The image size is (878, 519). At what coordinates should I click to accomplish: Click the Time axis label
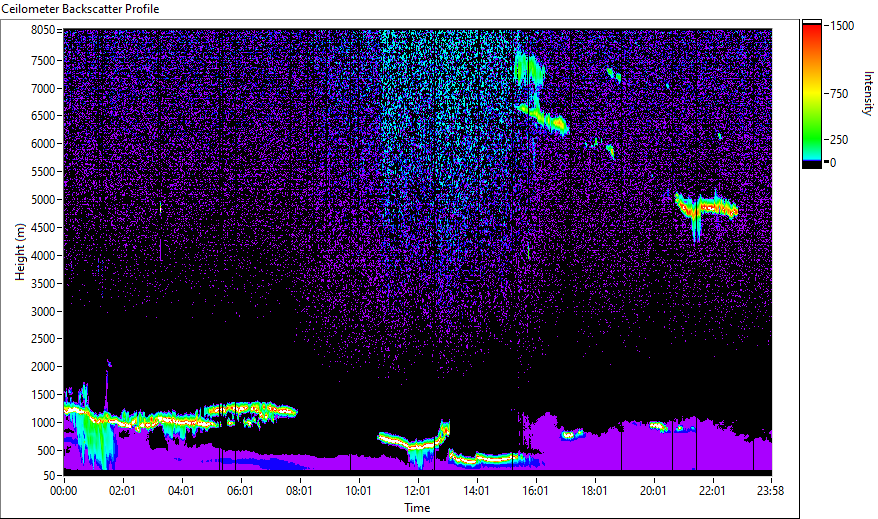point(417,508)
